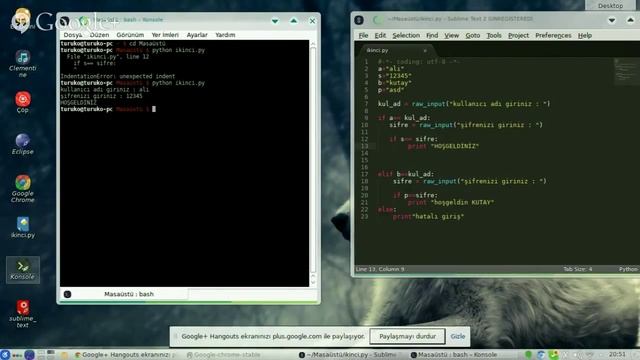This screenshot has height=360, width=640.
Task: Open the Goto menu in Sublime Text
Action: (x=473, y=36)
